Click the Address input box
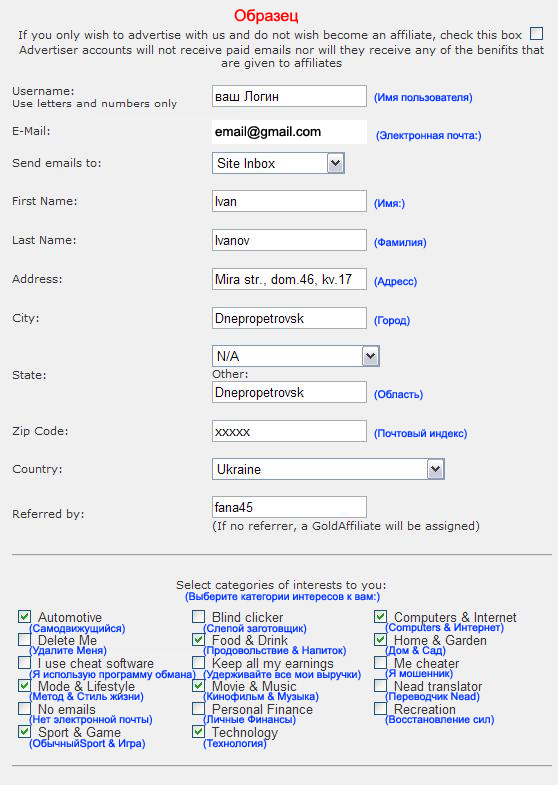The width and height of the screenshot is (558, 785). pyautogui.click(x=289, y=279)
